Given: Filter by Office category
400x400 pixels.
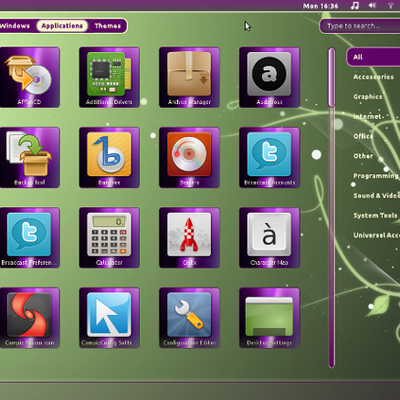Looking at the screenshot, I should [x=363, y=136].
